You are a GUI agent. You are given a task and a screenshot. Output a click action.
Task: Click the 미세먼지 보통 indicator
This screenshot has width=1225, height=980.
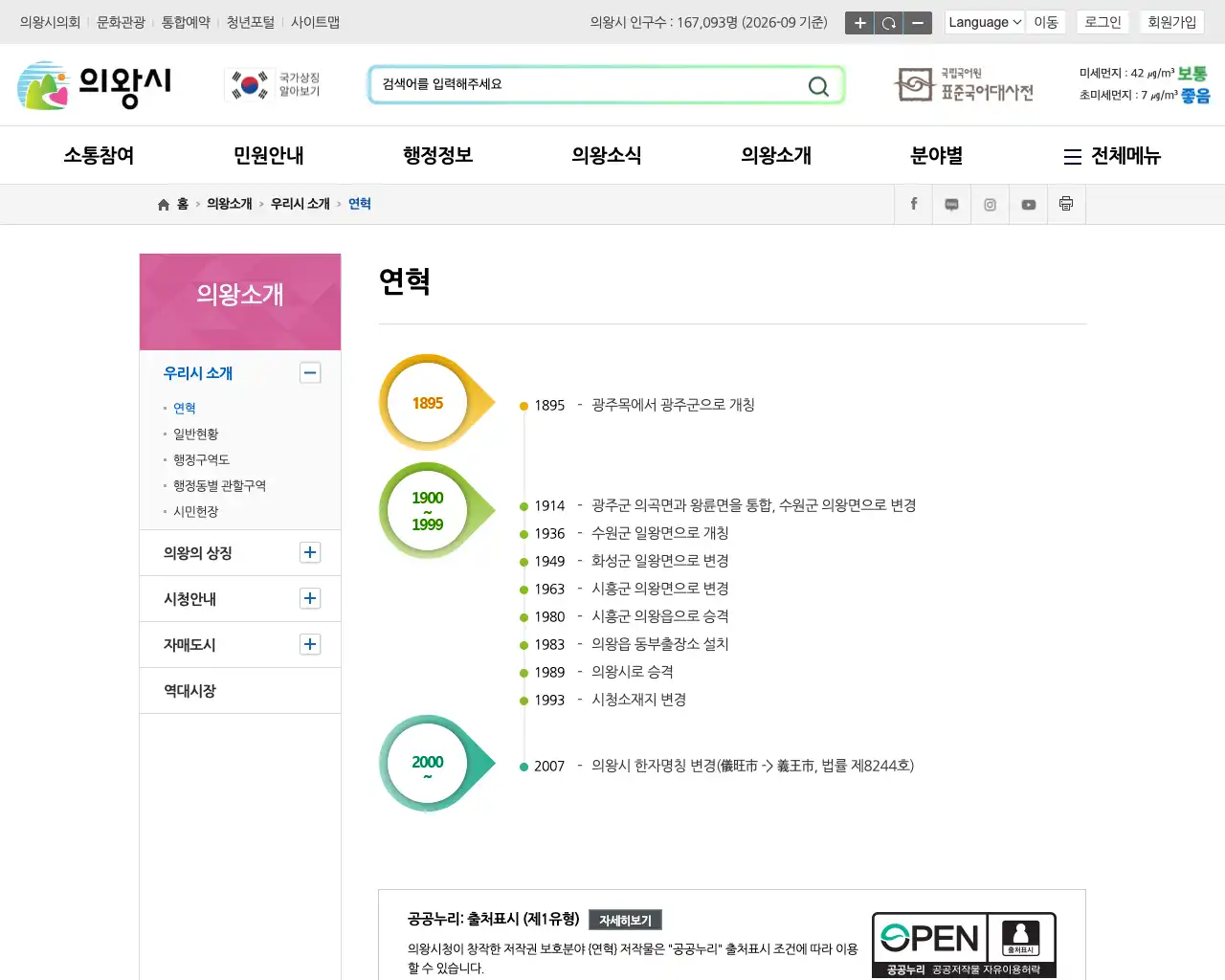(x=1144, y=73)
